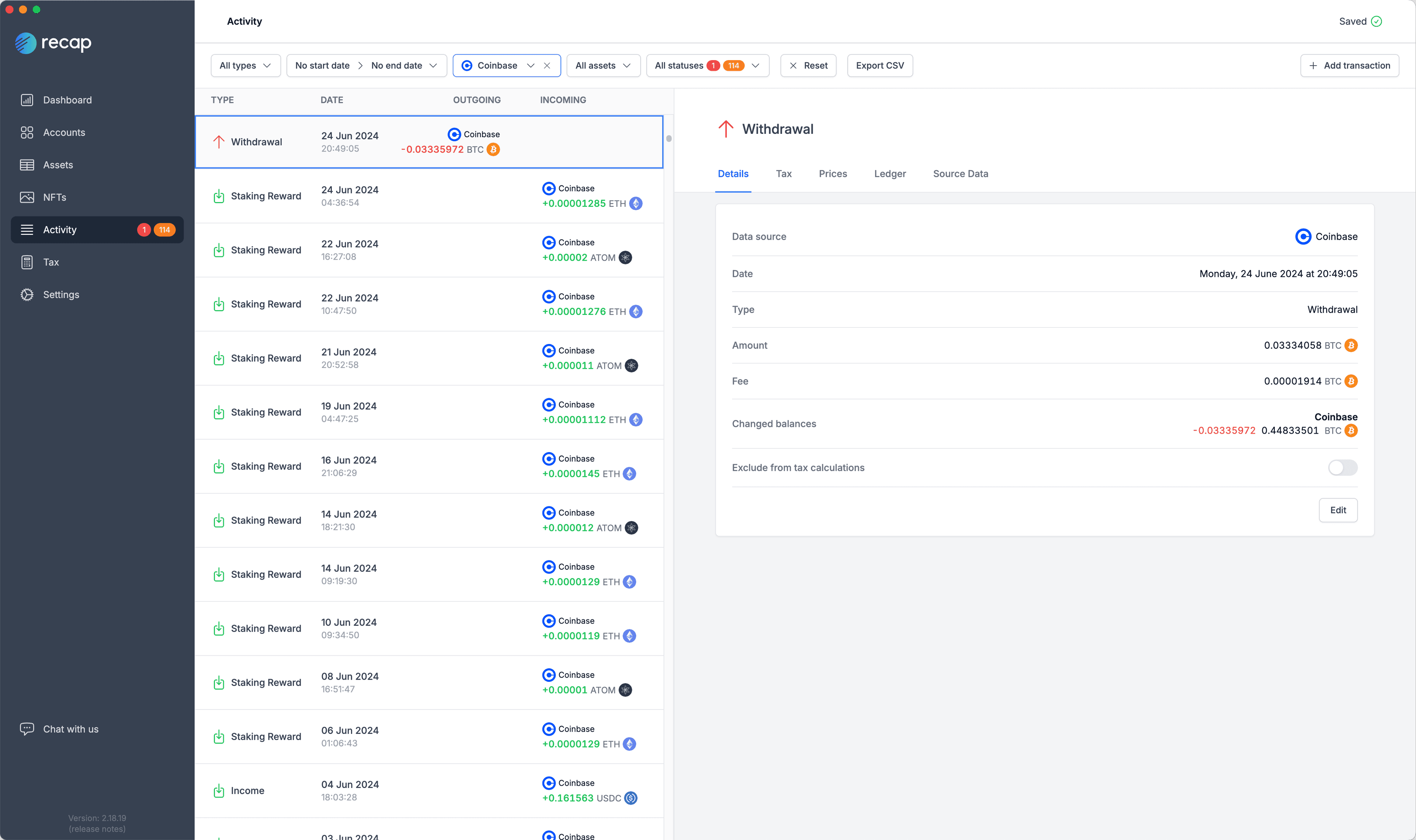The image size is (1416, 840).
Task: Open the No end date dropdown
Action: 404,66
